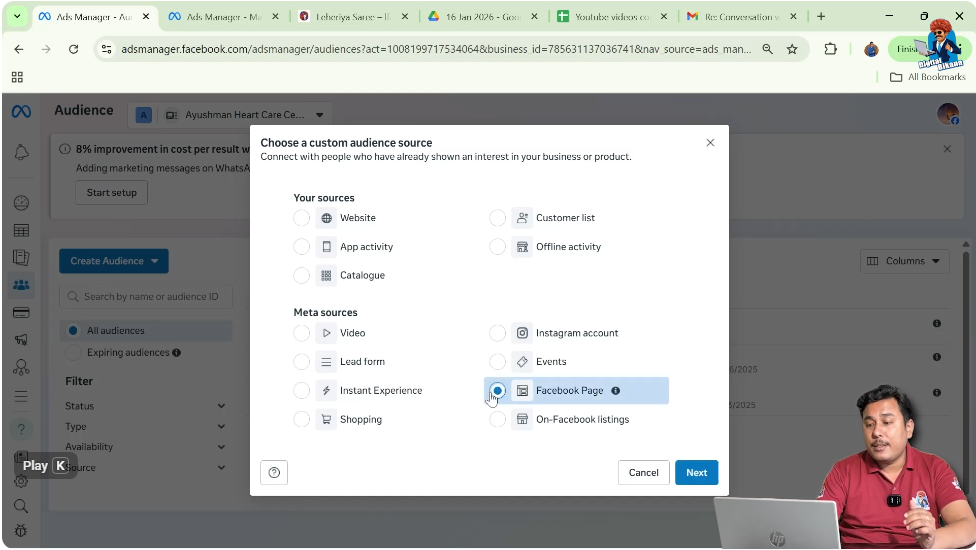Select the Shopping radio button

coord(301,419)
